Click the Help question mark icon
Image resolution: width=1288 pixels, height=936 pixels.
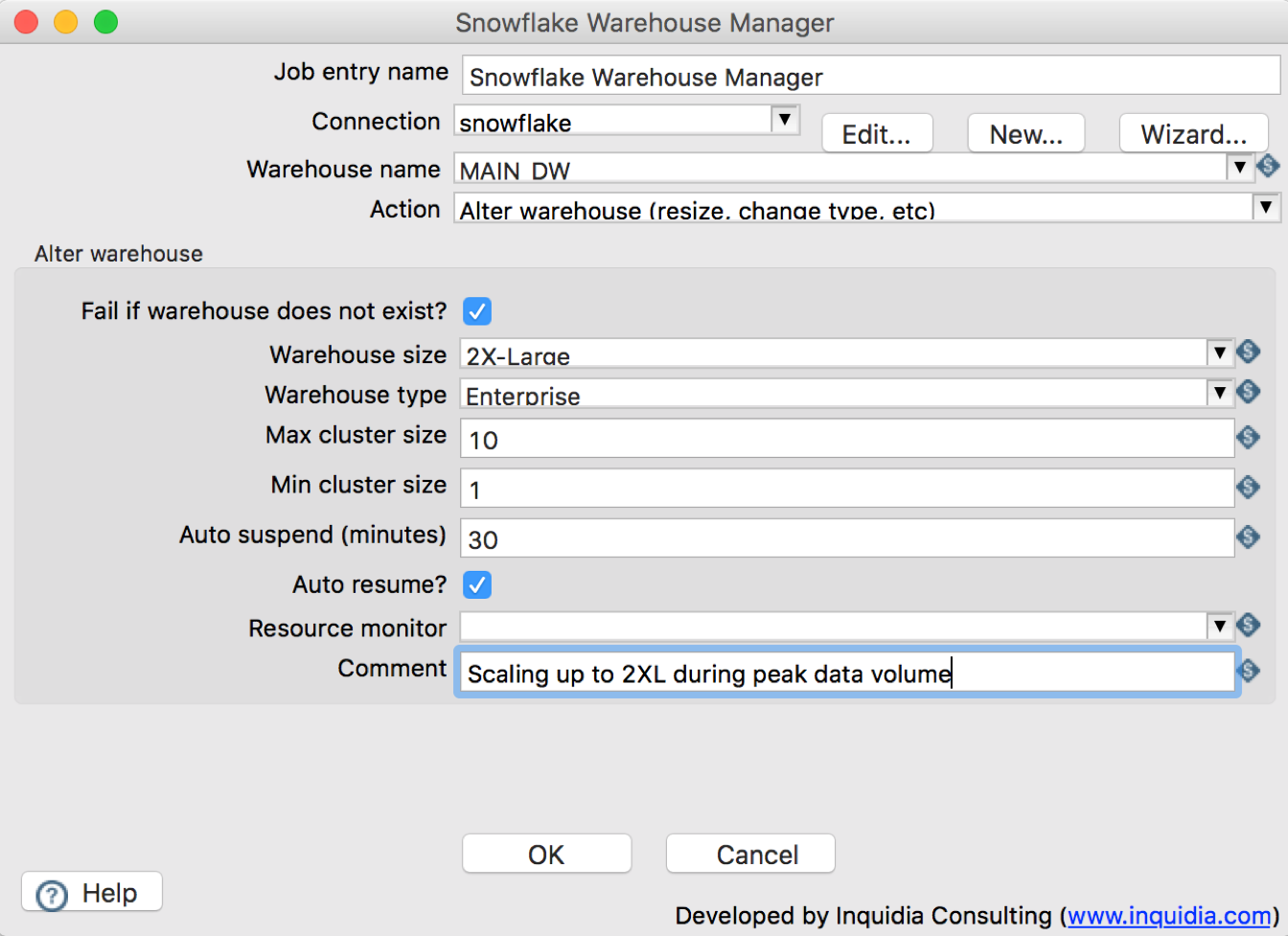(52, 895)
